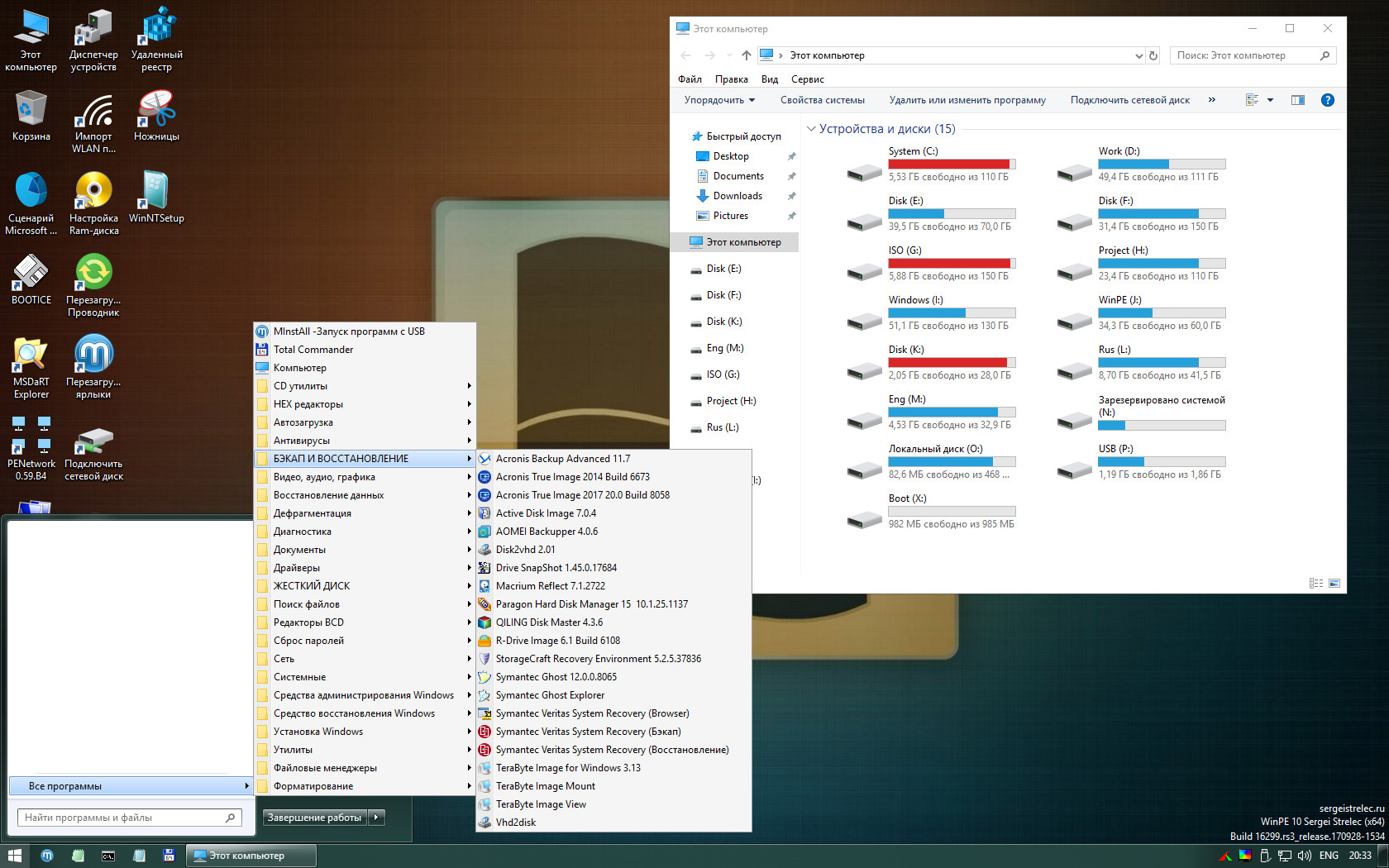The width and height of the screenshot is (1389, 868).
Task: Toggle the preview pane button in explorer
Action: click(1298, 100)
